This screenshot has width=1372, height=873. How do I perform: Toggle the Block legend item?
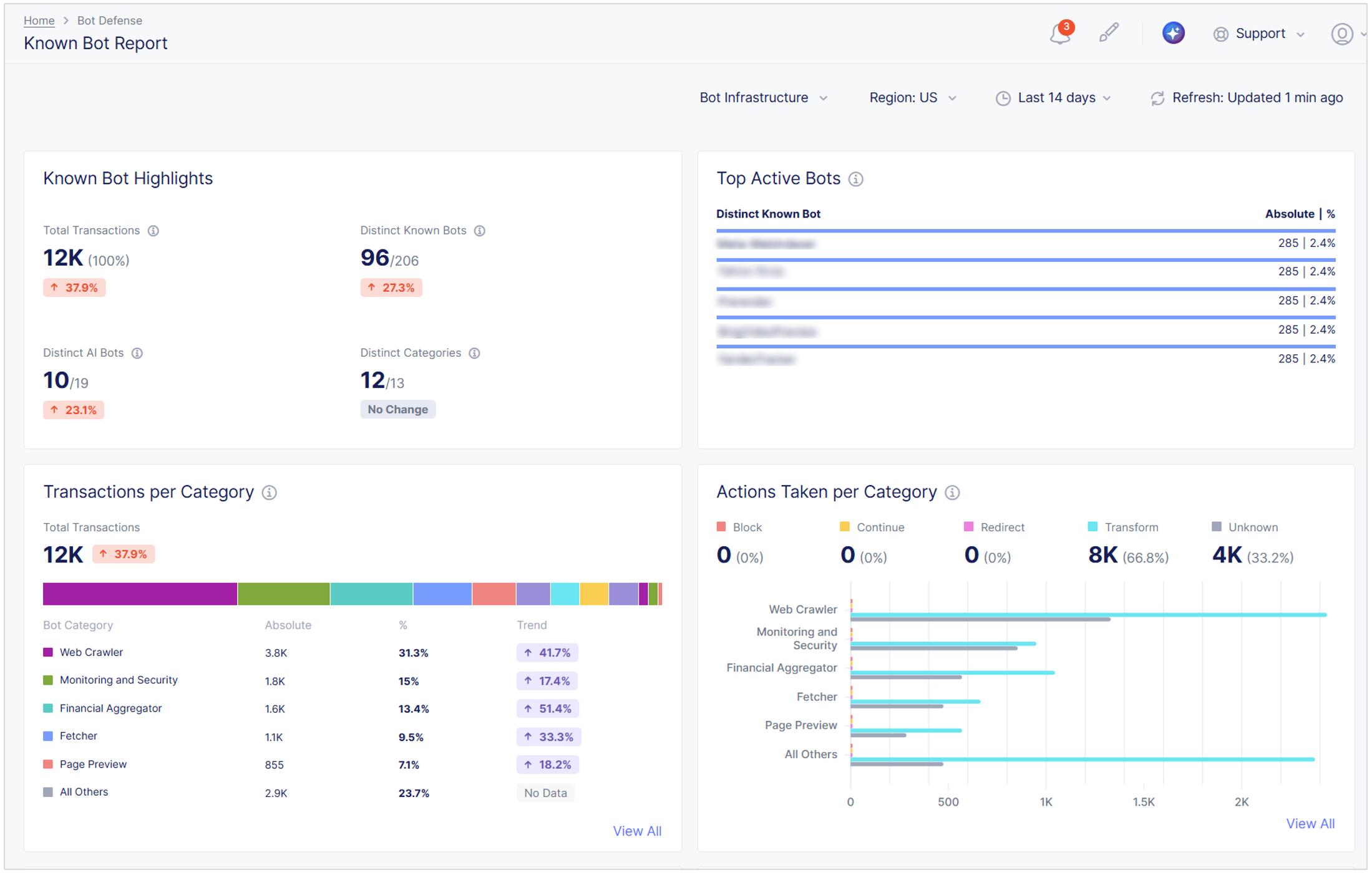coord(739,528)
